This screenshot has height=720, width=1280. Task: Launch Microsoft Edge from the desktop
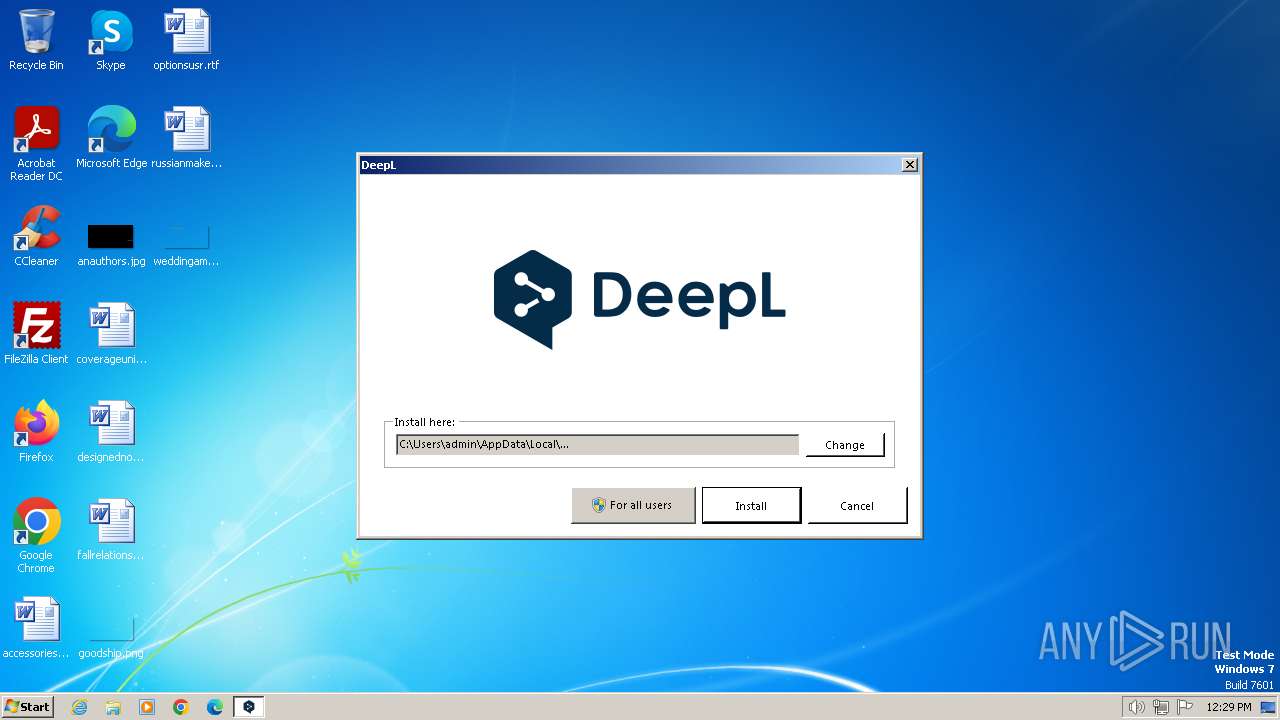(111, 138)
